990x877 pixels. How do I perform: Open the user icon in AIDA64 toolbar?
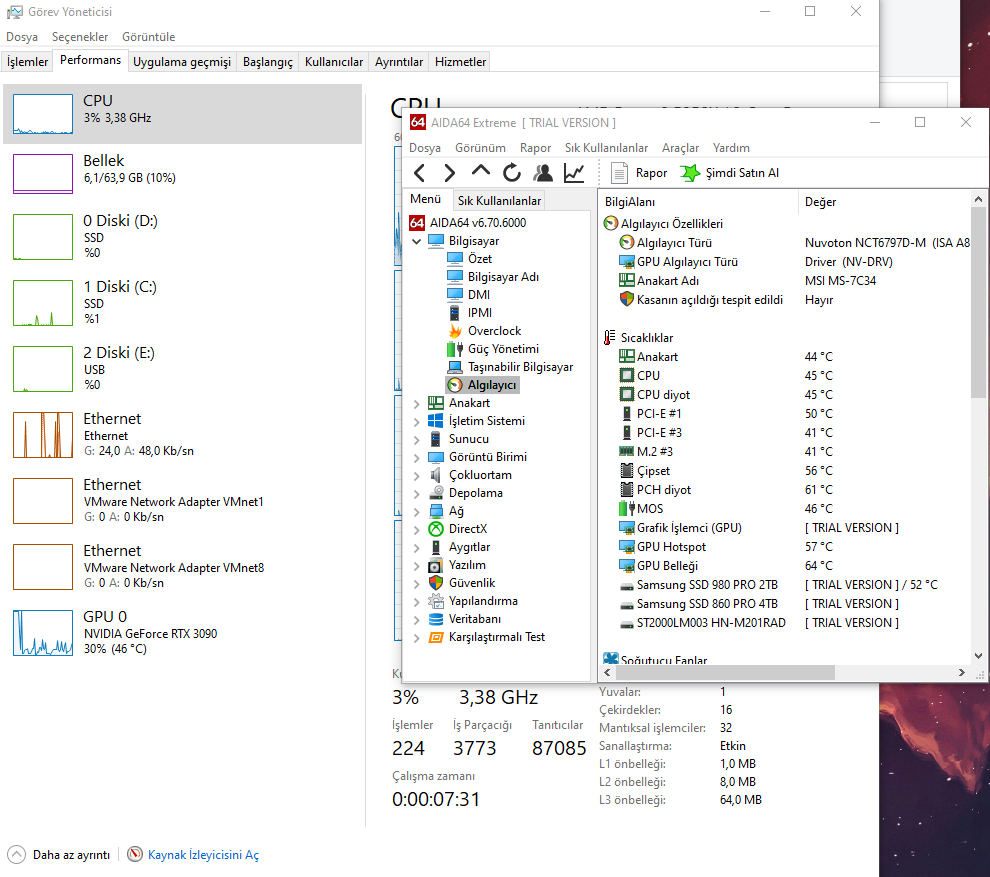tap(543, 173)
